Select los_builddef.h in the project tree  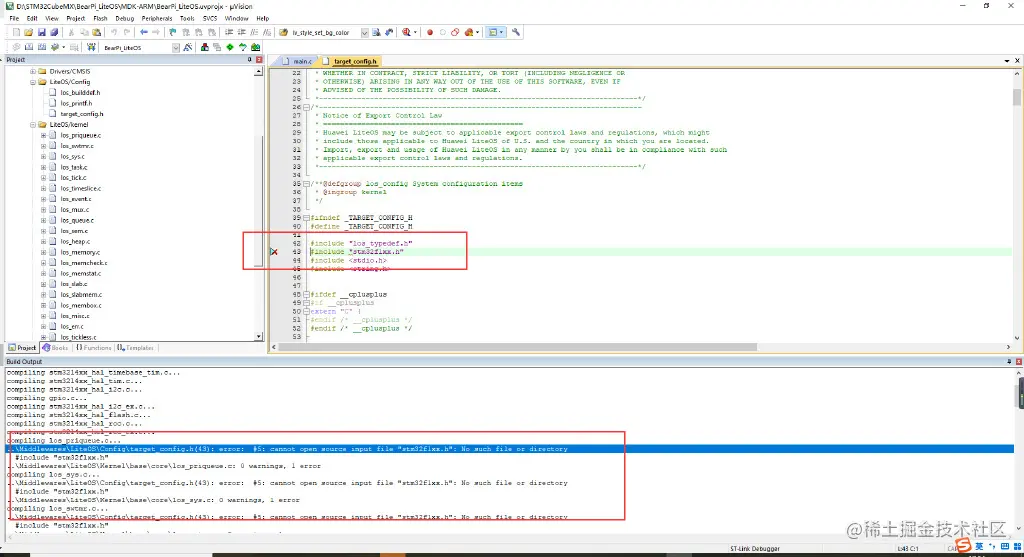80,93
